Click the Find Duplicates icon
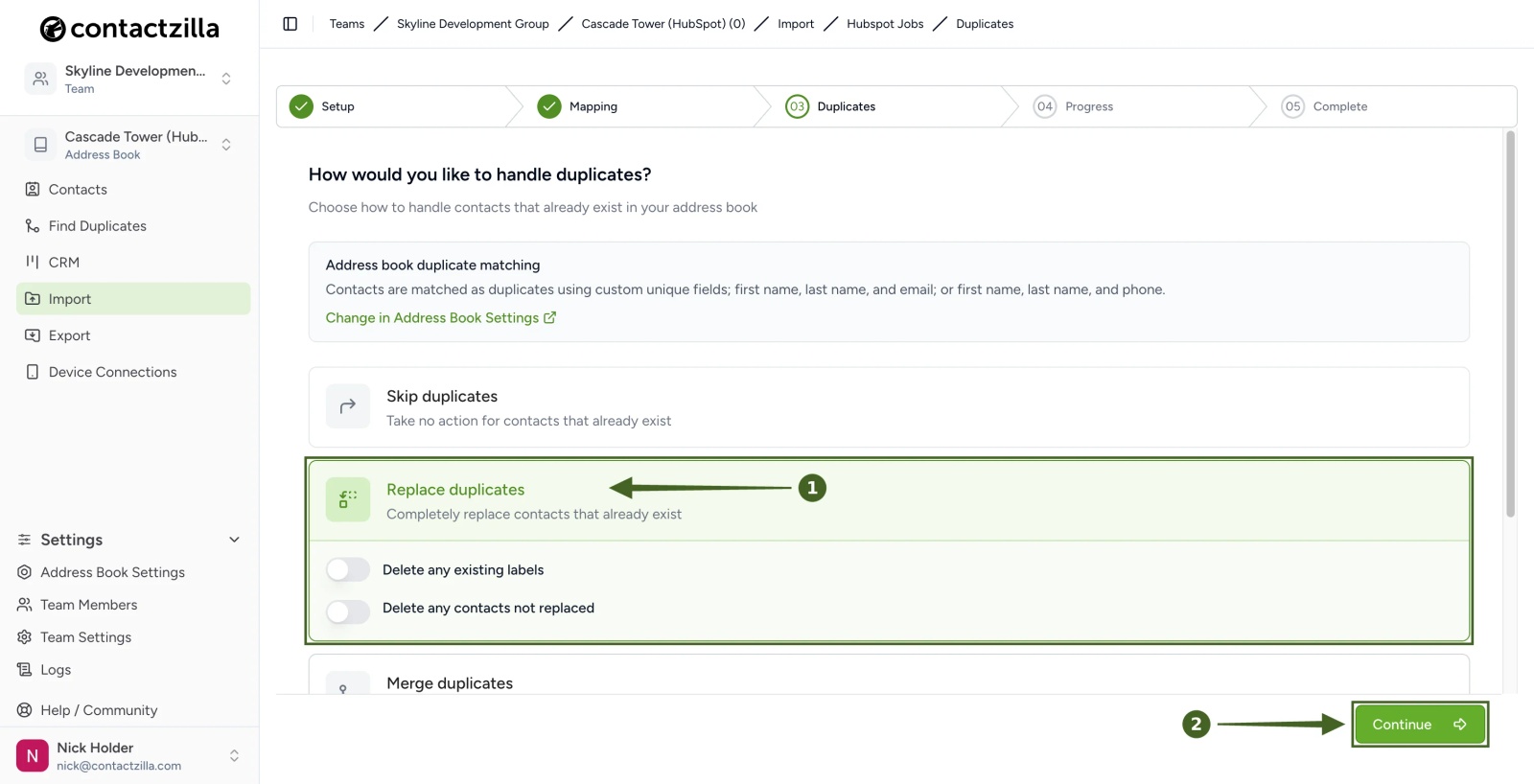The height and width of the screenshot is (784, 1534). click(x=33, y=226)
